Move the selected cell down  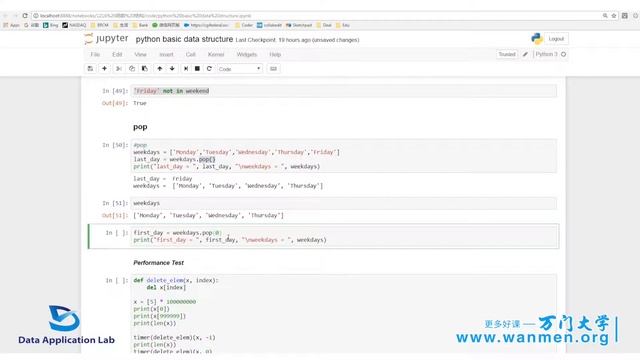[172, 69]
